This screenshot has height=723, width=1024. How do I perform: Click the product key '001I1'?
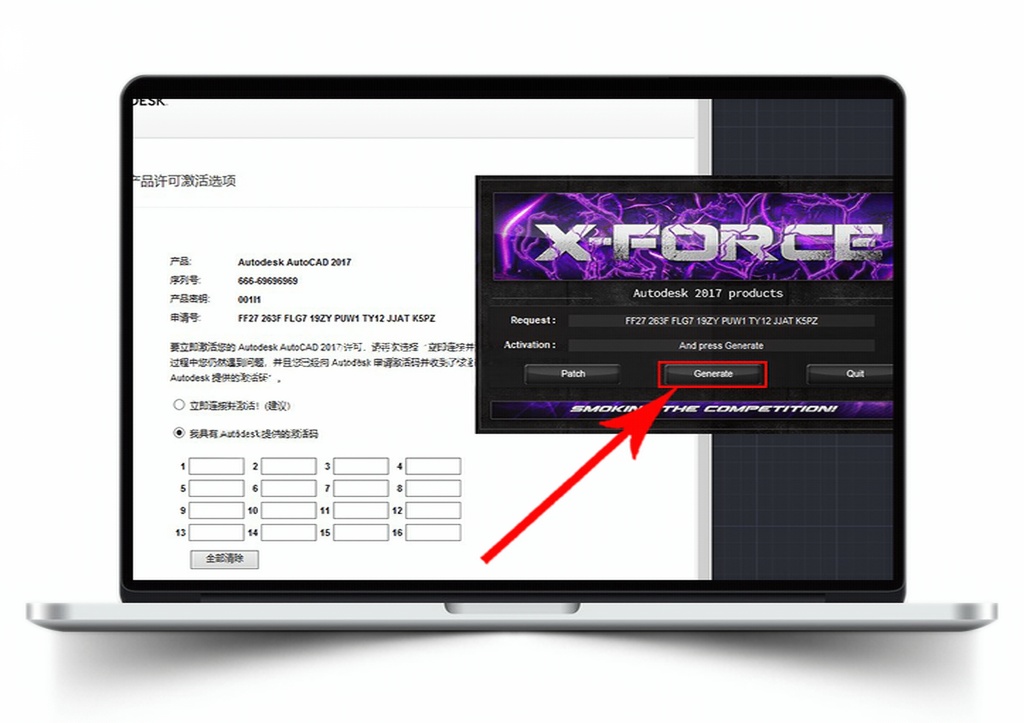coord(249,300)
